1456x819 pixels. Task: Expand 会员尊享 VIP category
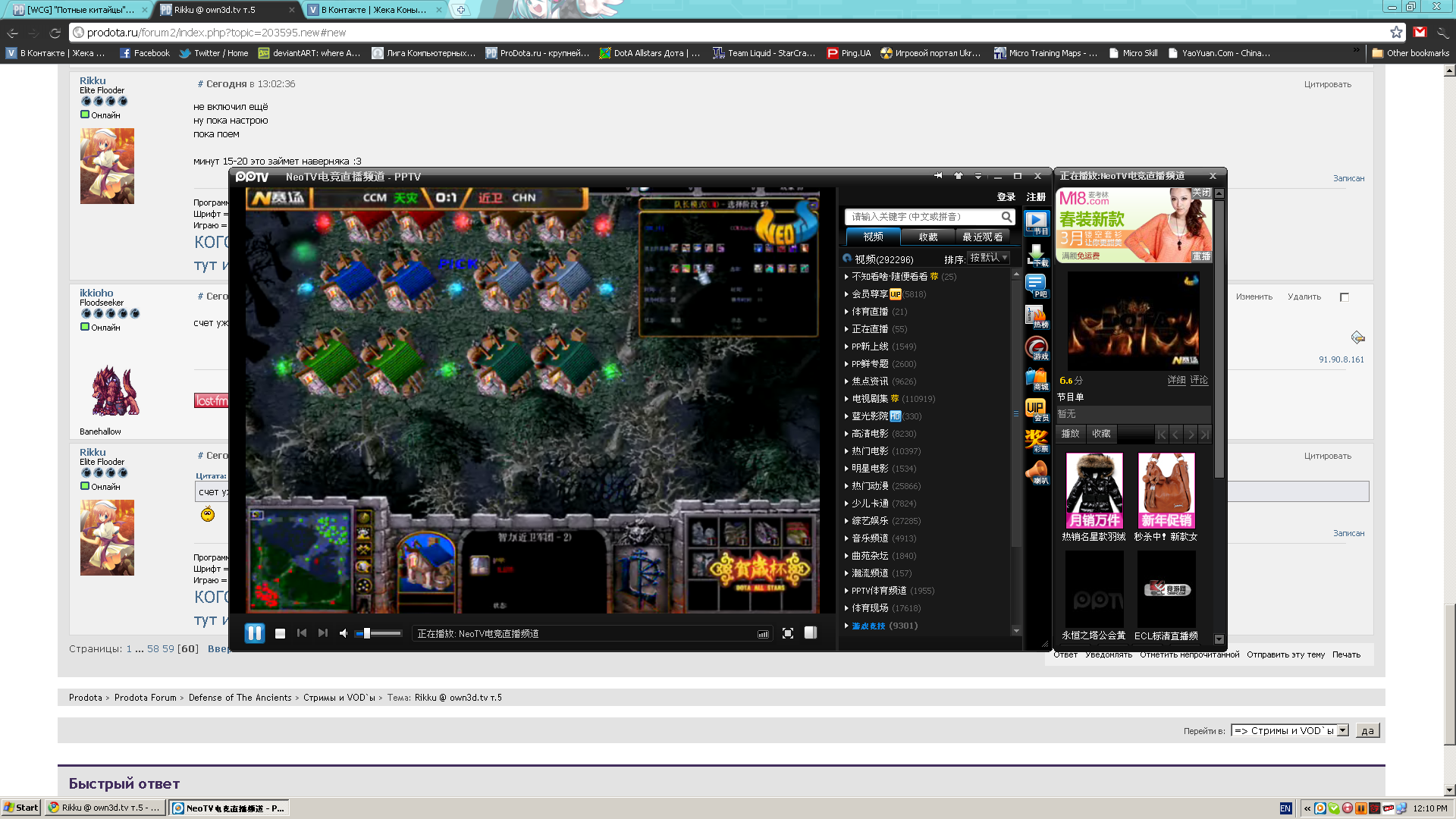(885, 294)
